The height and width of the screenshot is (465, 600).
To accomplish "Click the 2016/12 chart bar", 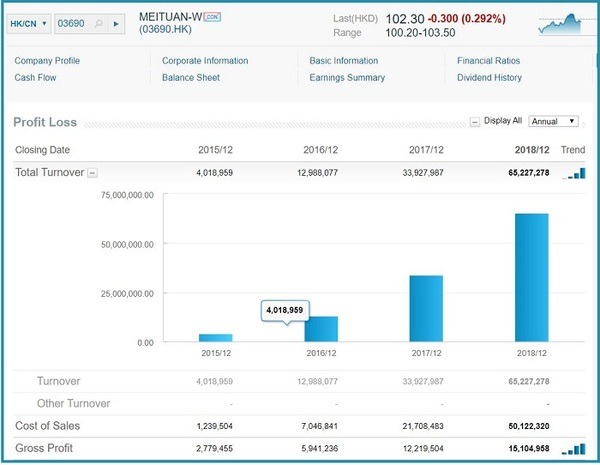I will 321,329.
